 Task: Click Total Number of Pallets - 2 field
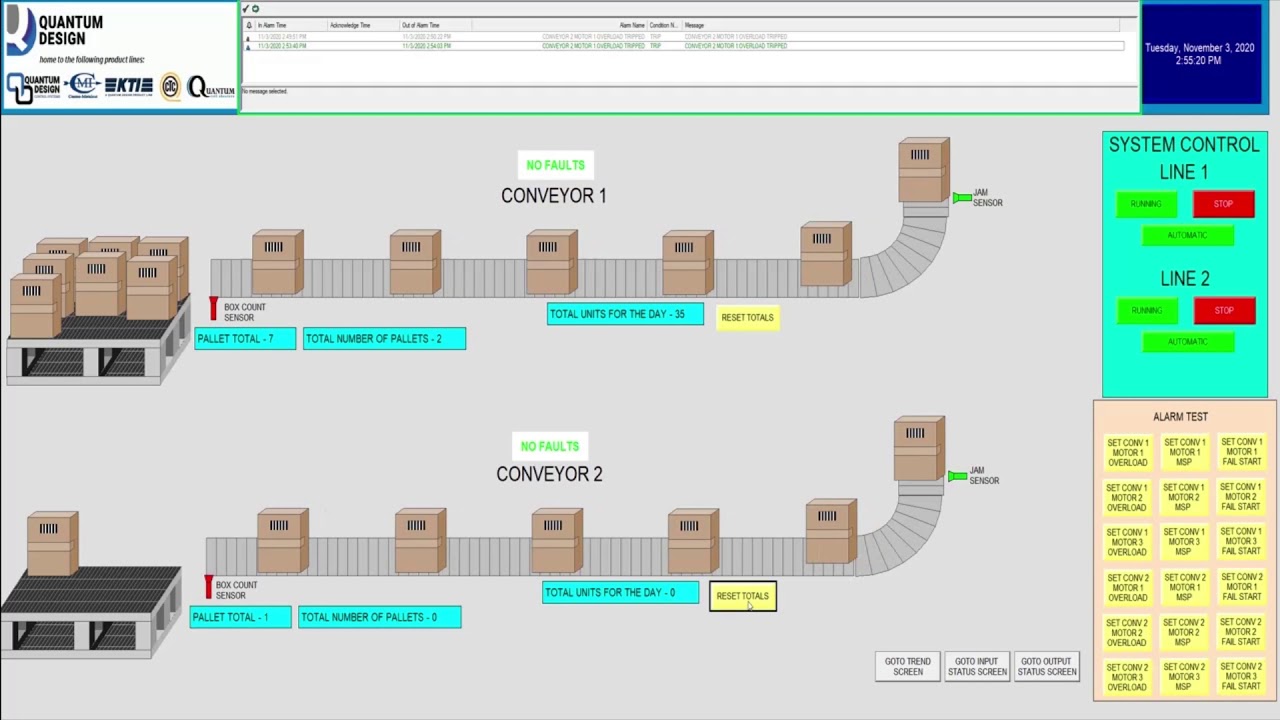pos(384,339)
